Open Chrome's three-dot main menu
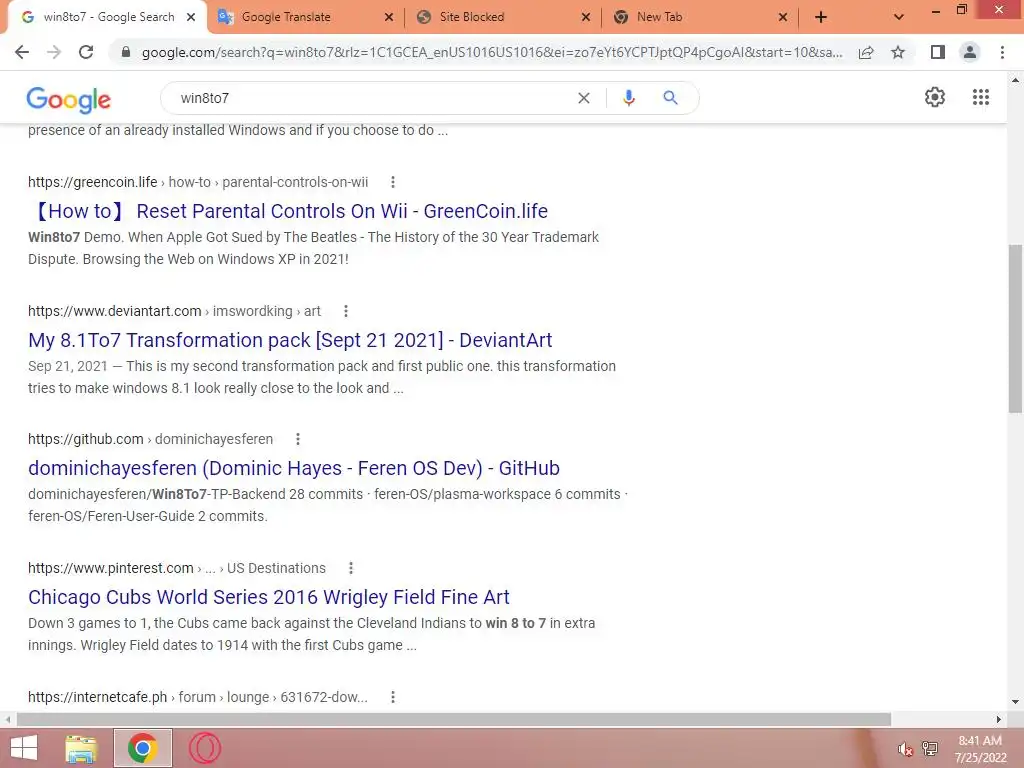Image resolution: width=1024 pixels, height=768 pixels. point(1002,52)
